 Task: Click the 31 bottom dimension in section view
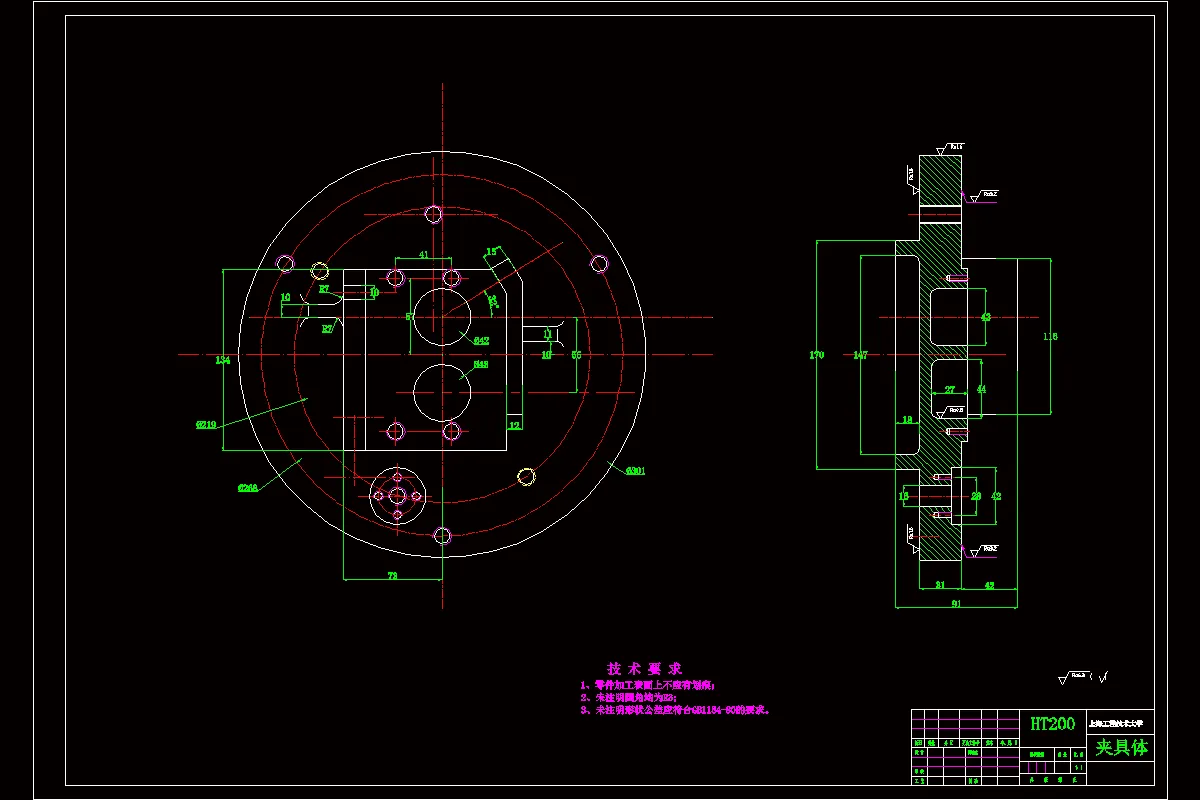940,584
